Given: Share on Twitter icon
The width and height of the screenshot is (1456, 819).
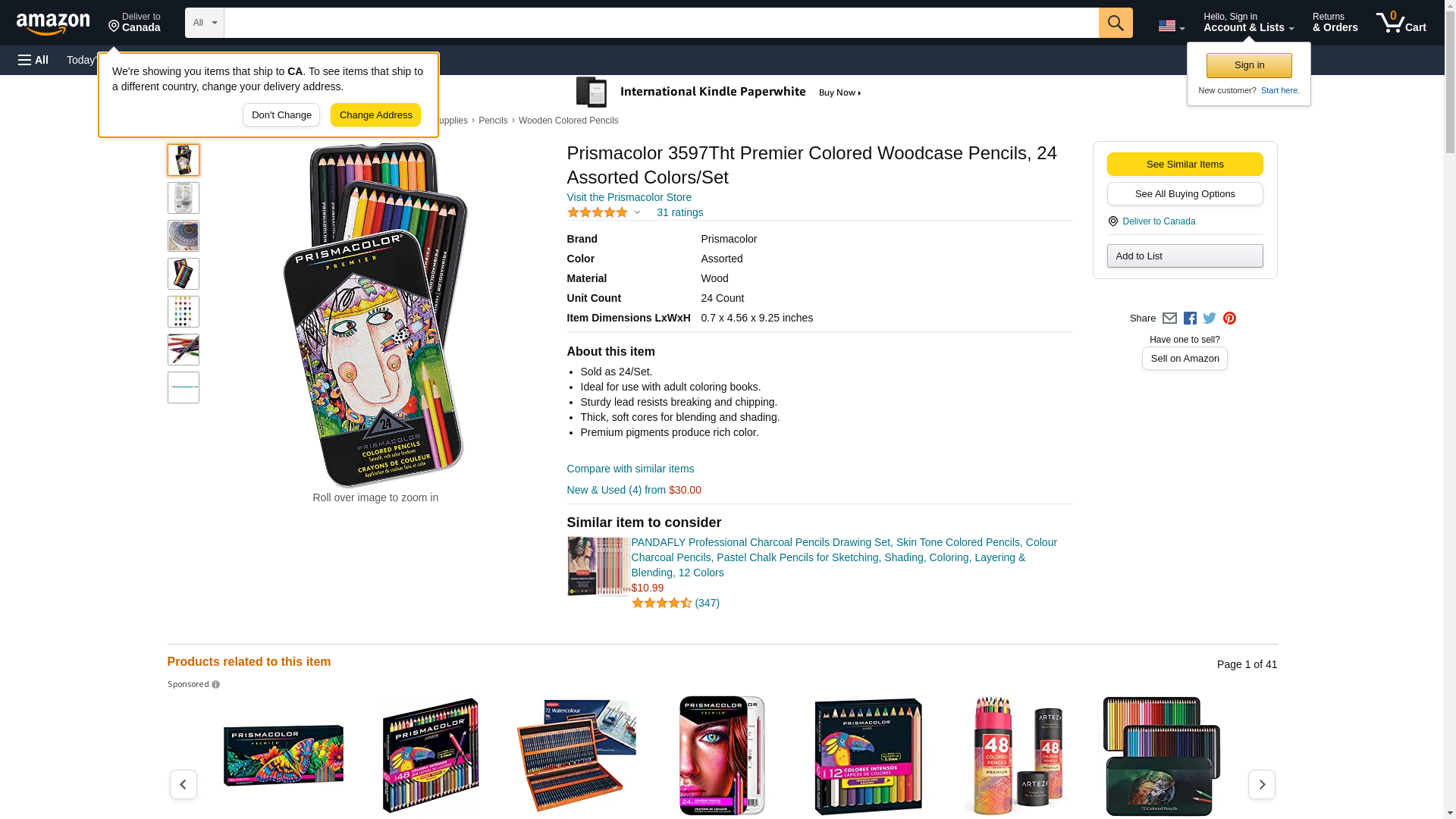Looking at the screenshot, I should click(x=1210, y=318).
